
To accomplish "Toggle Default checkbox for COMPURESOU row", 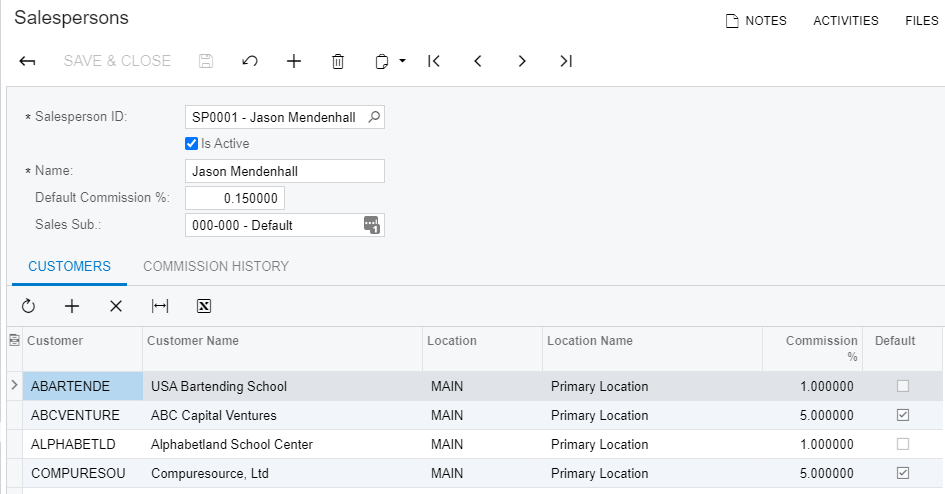I will coord(903,473).
